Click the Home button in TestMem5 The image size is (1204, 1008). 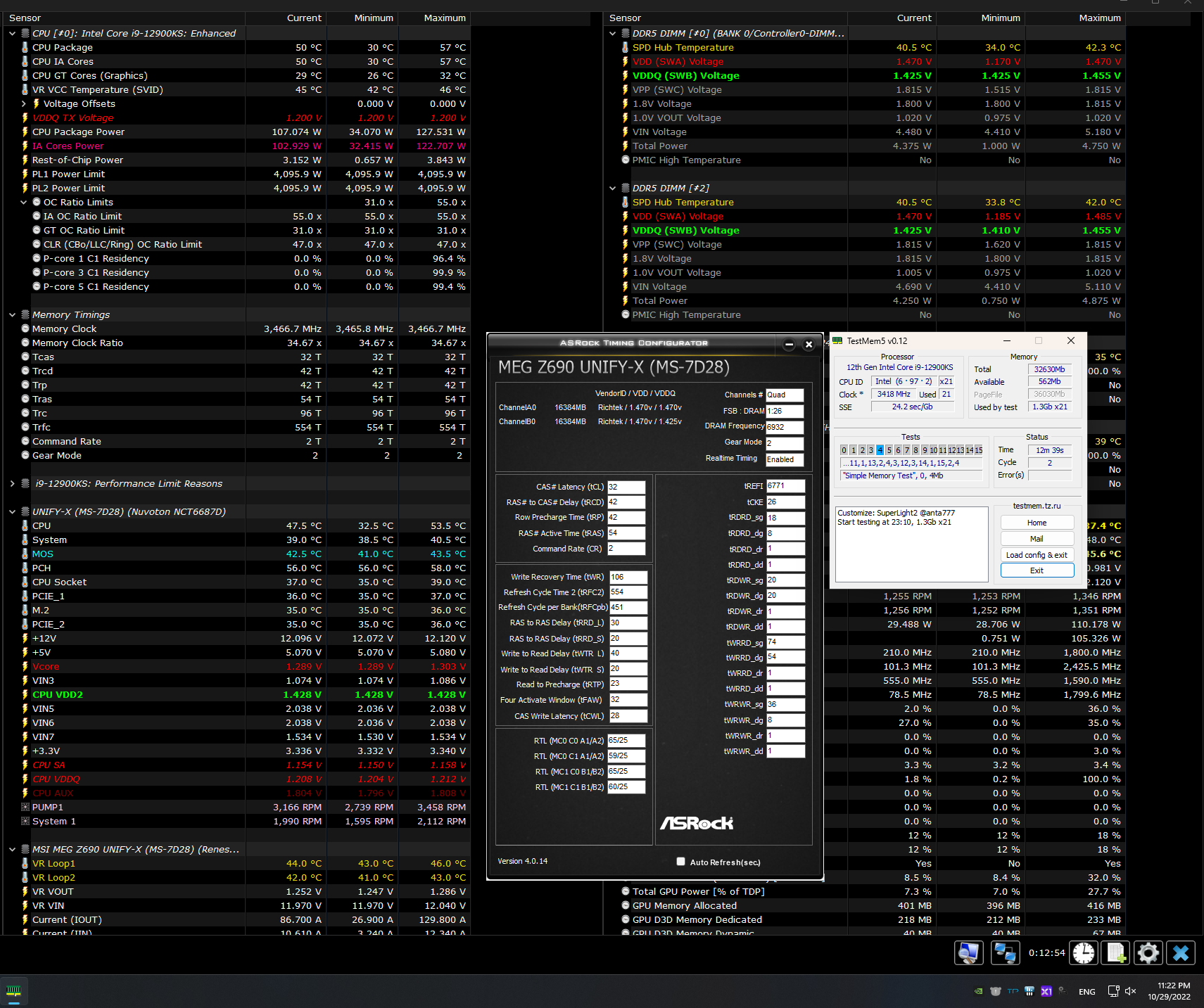[1037, 523]
